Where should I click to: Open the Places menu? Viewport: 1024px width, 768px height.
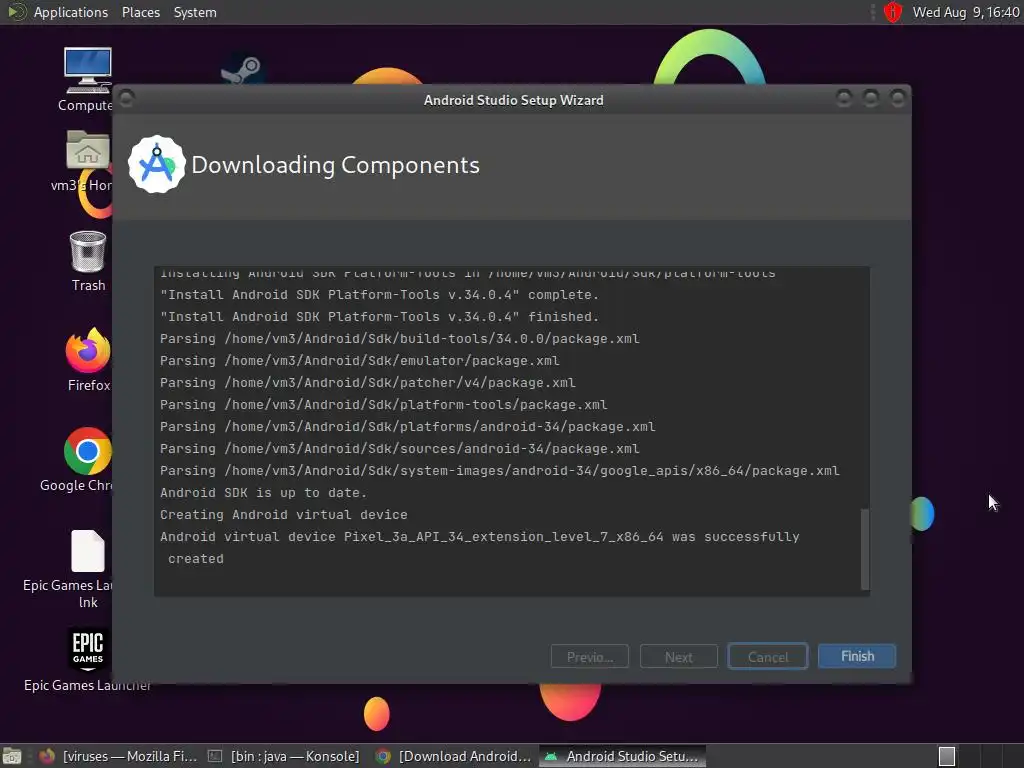(x=140, y=12)
